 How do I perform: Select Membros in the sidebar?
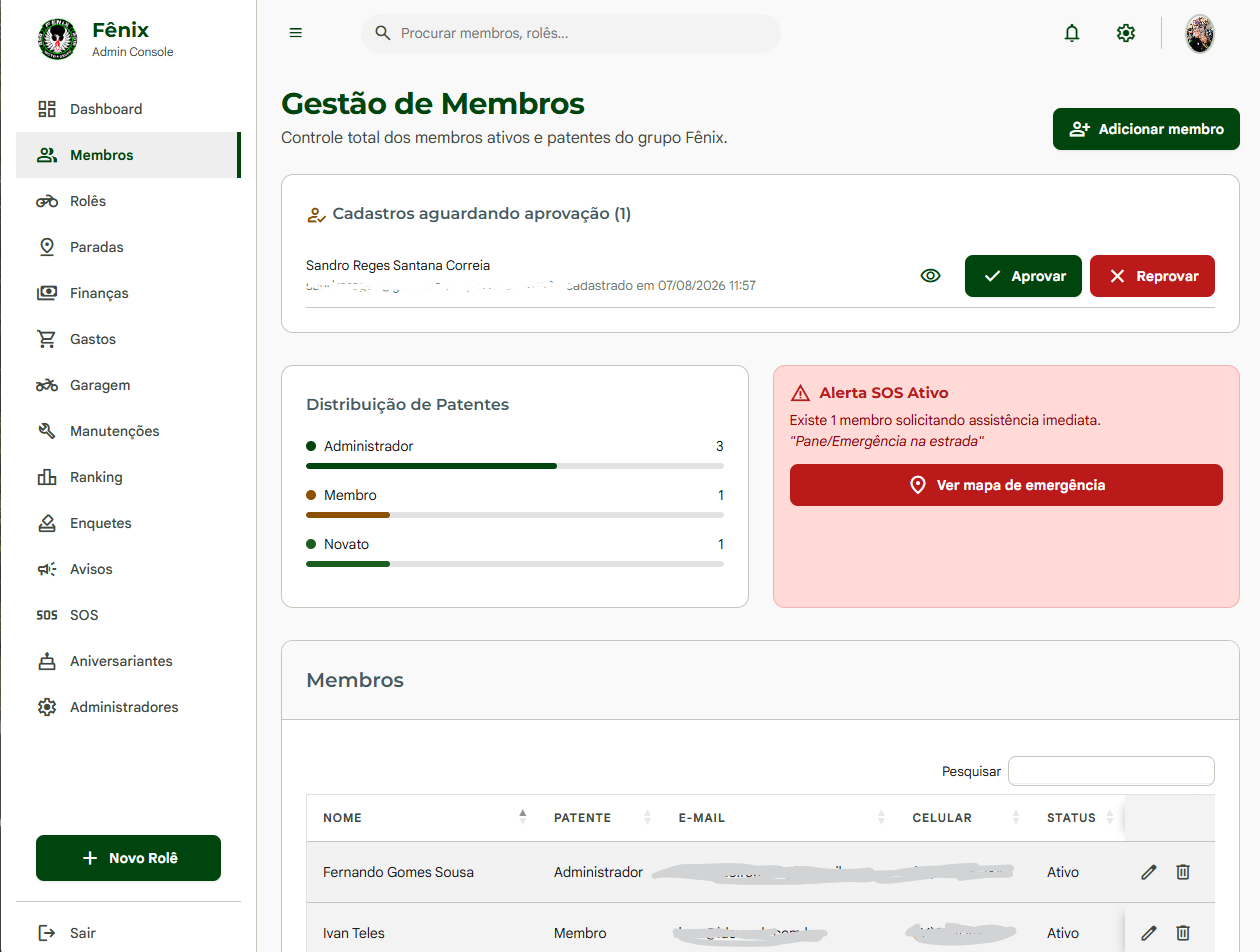pyautogui.click(x=128, y=155)
